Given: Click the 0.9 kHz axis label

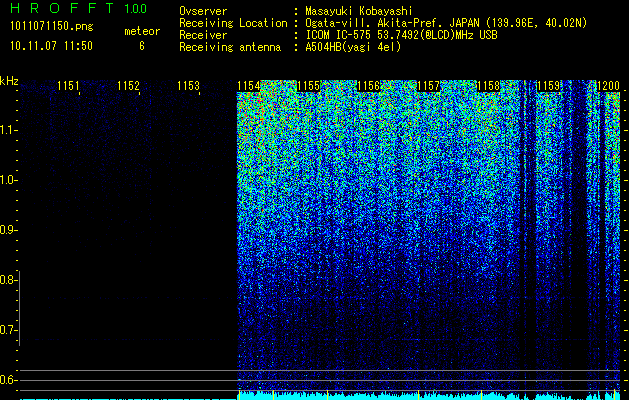Looking at the screenshot, I should point(7,230).
